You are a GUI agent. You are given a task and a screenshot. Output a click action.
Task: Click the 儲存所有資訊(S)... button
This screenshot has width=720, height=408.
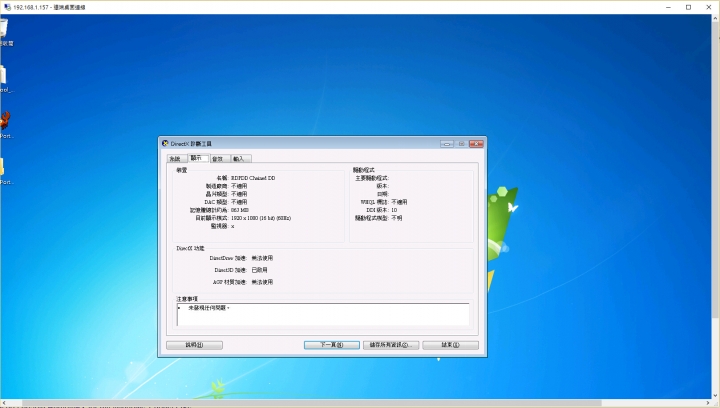coord(391,345)
